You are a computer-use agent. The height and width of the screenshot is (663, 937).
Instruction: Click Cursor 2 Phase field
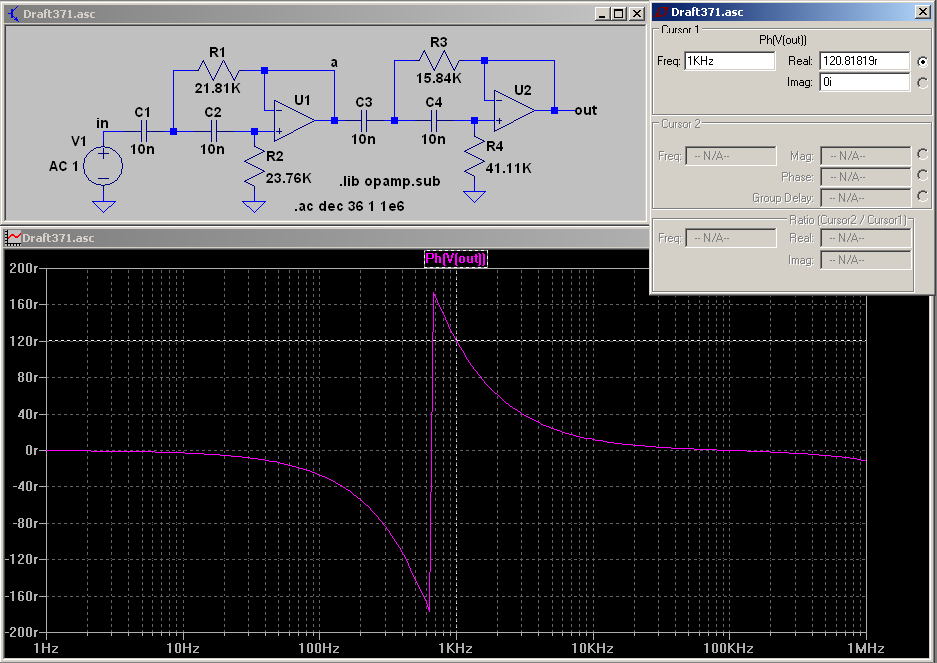866,177
